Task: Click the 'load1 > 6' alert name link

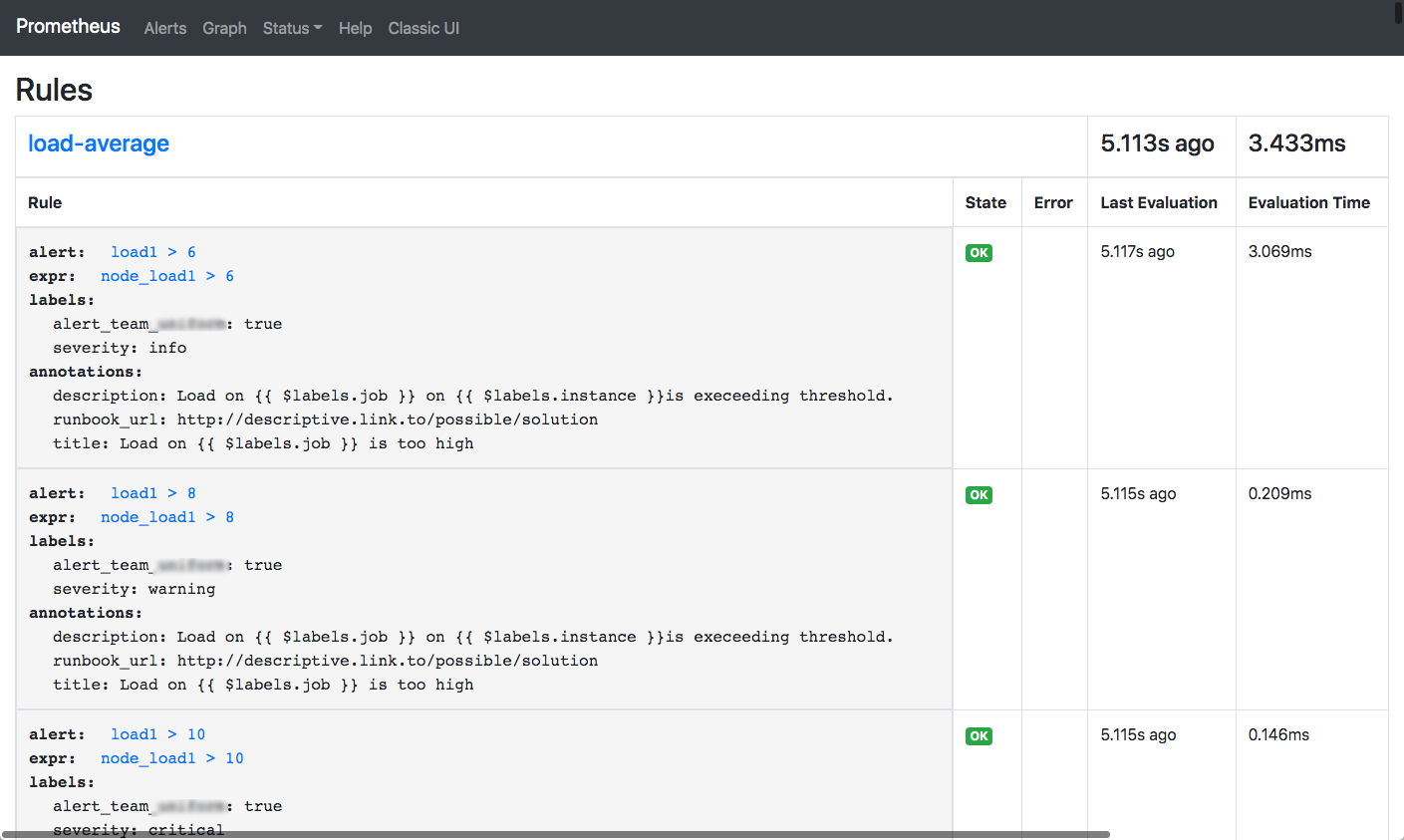Action: 153,252
